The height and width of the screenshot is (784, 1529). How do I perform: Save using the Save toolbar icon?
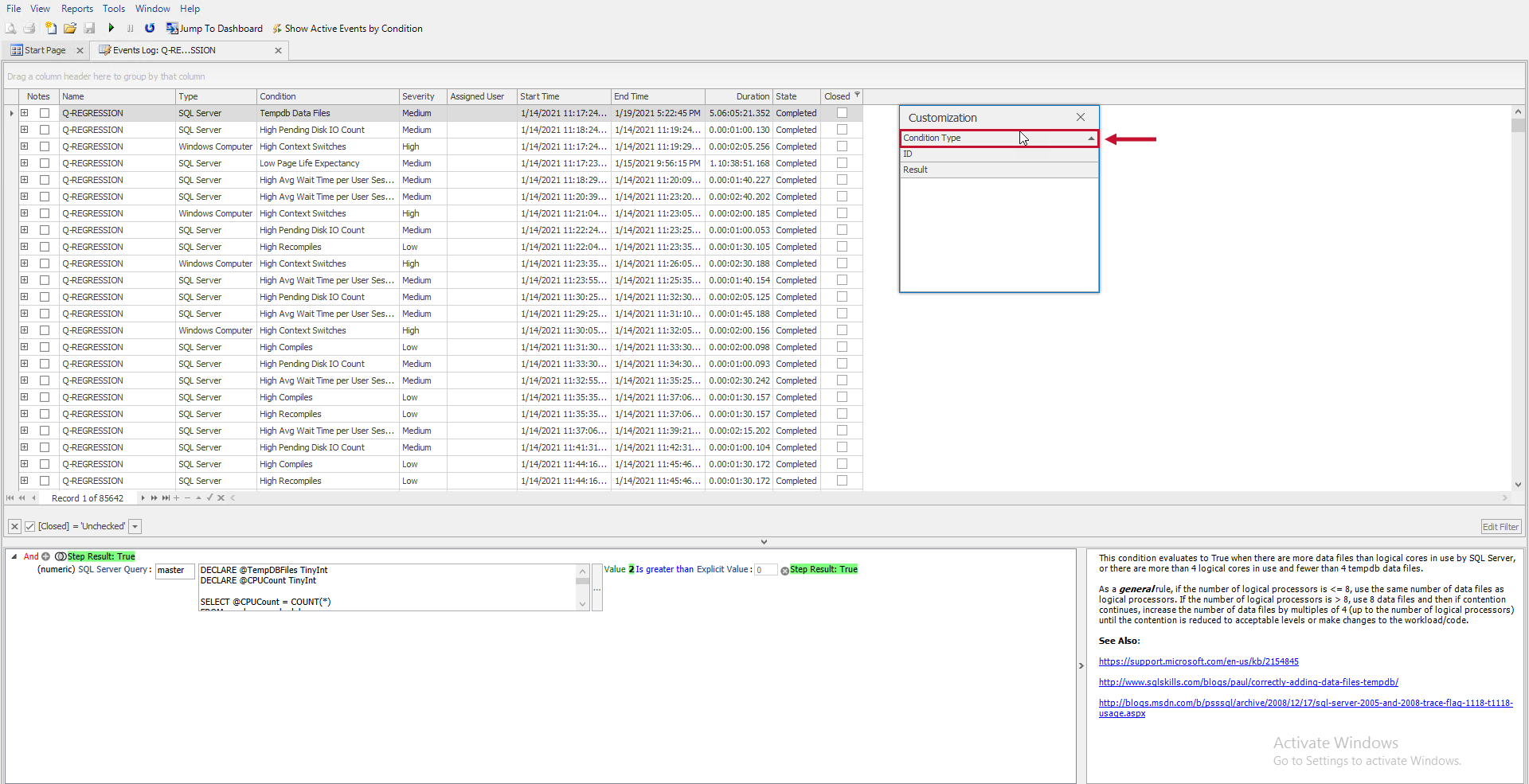(89, 29)
